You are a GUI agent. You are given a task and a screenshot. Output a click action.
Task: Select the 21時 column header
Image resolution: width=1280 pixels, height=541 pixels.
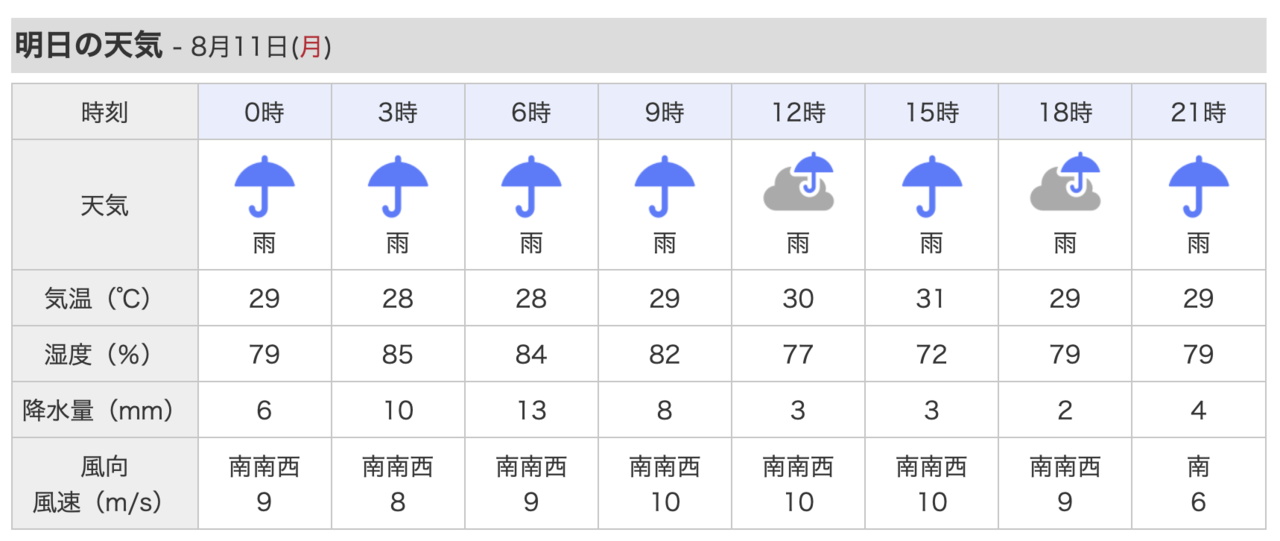[1199, 112]
